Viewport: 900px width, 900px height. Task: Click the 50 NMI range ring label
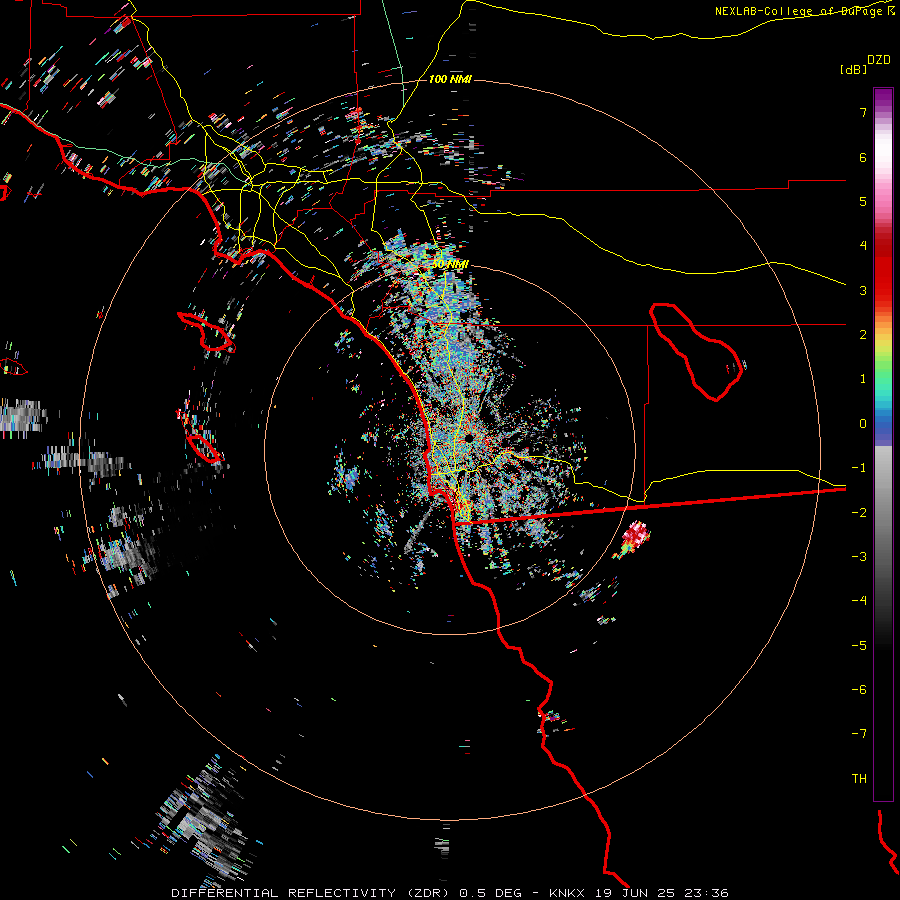click(x=450, y=264)
